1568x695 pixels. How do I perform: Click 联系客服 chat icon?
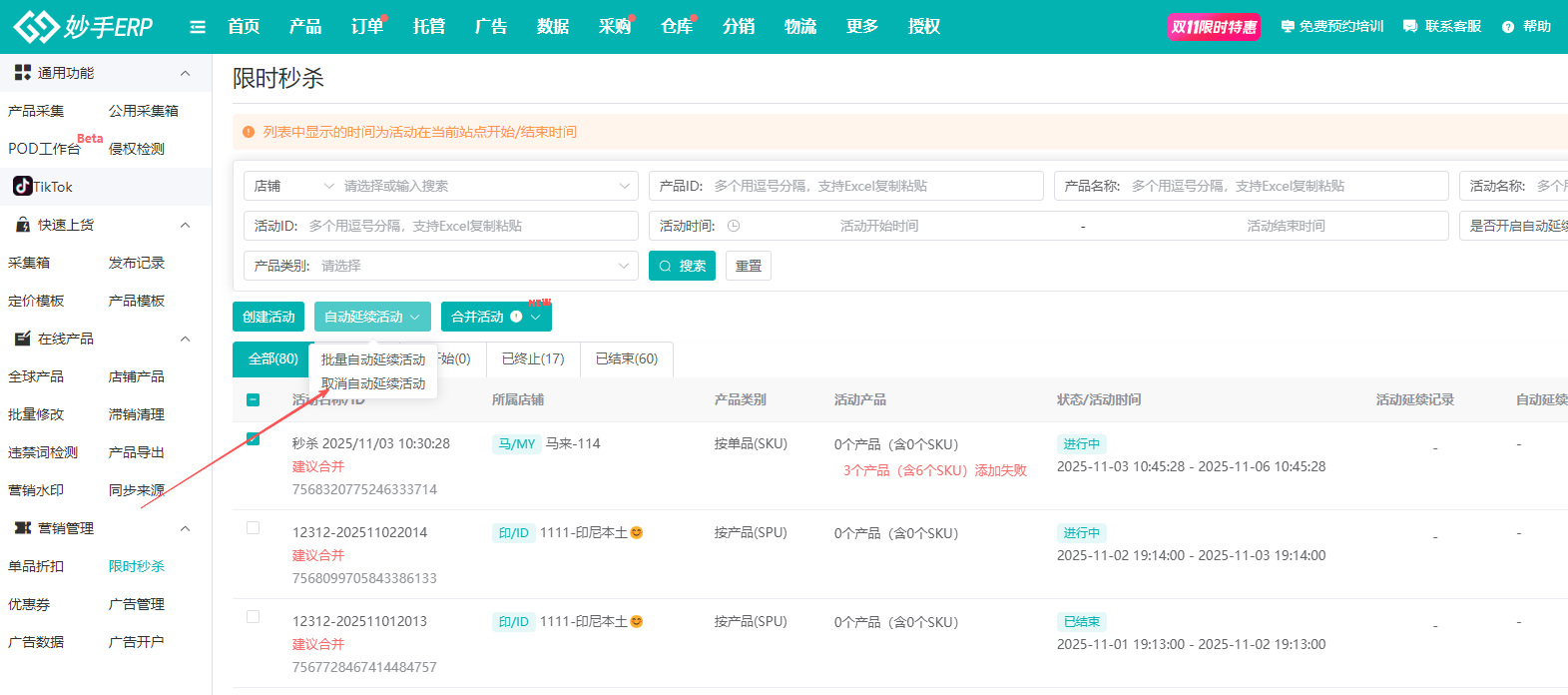click(x=1410, y=27)
